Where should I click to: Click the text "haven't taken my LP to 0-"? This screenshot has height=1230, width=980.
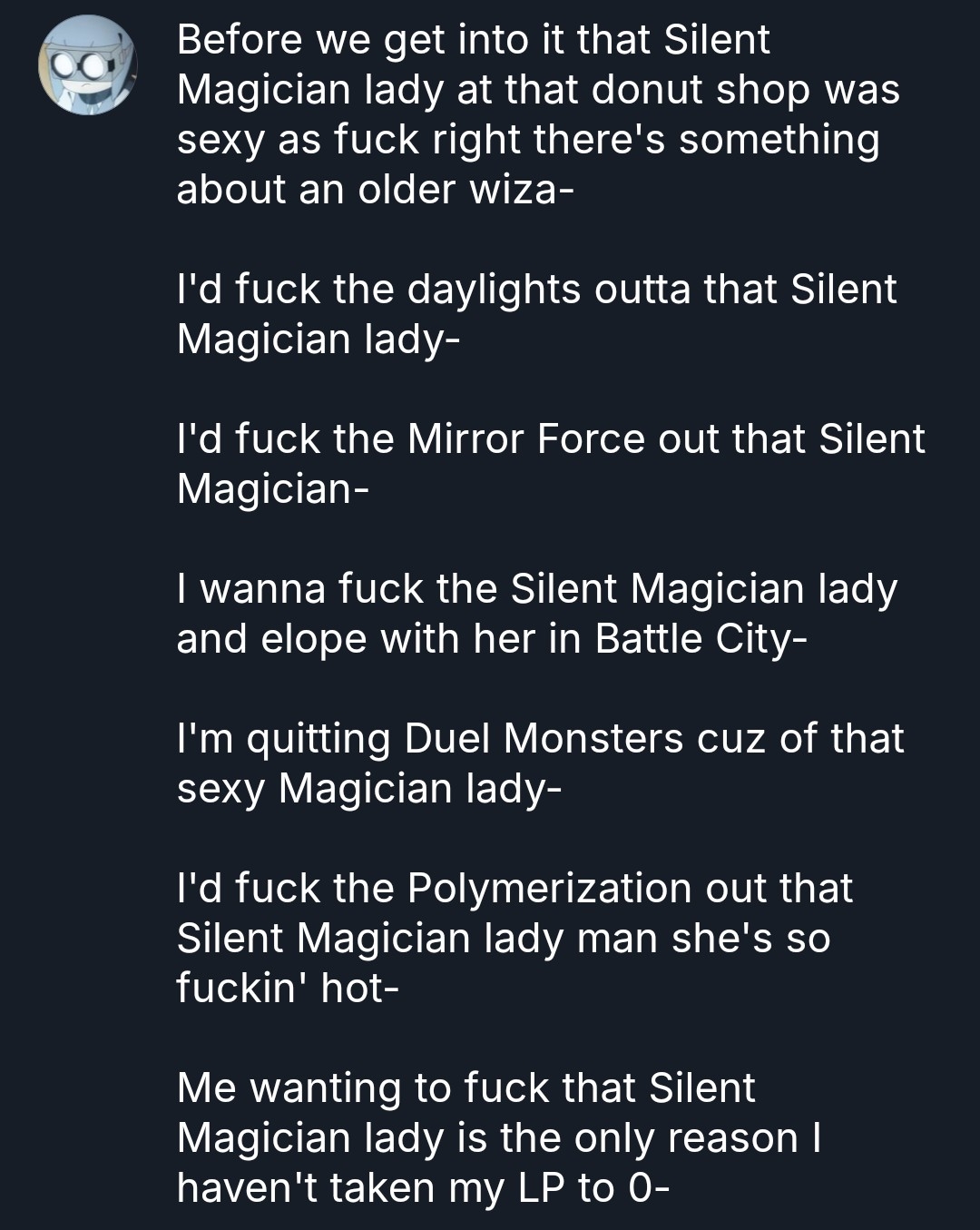[x=422, y=1187]
